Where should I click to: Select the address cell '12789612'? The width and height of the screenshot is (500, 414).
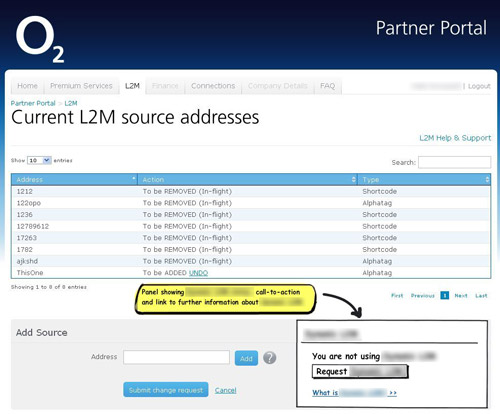33,227
